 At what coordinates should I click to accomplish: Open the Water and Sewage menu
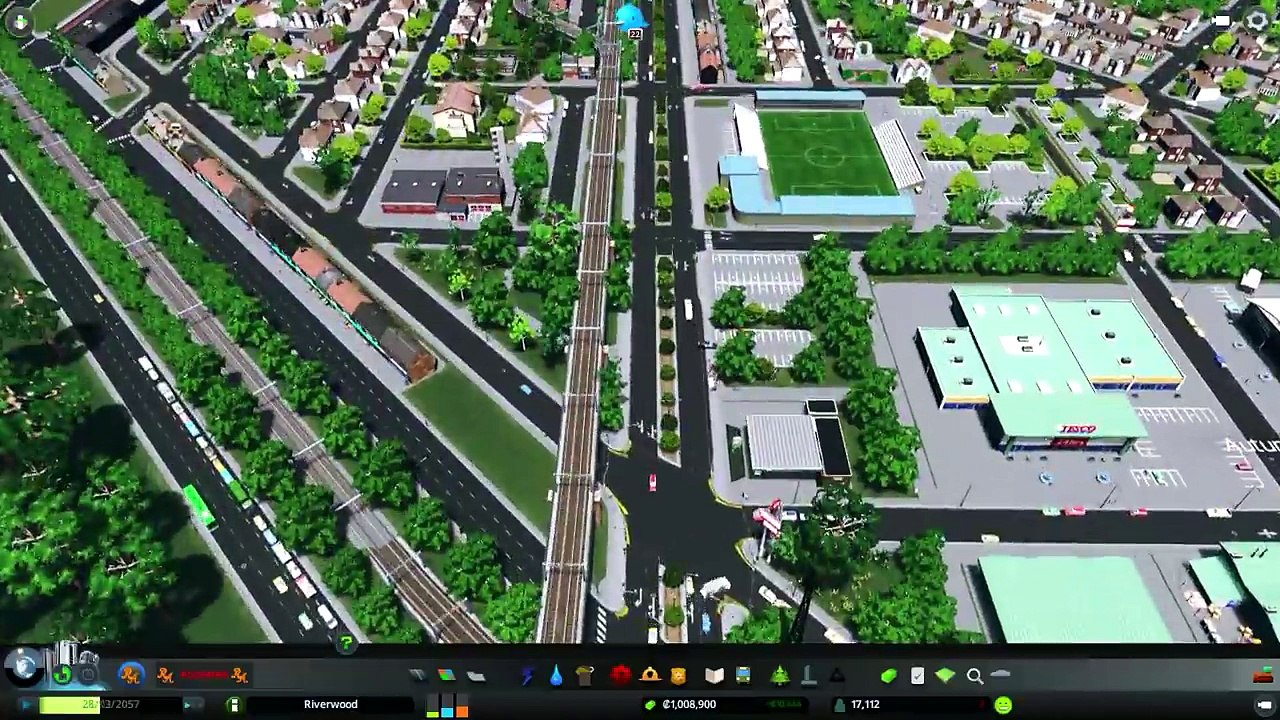[556, 676]
